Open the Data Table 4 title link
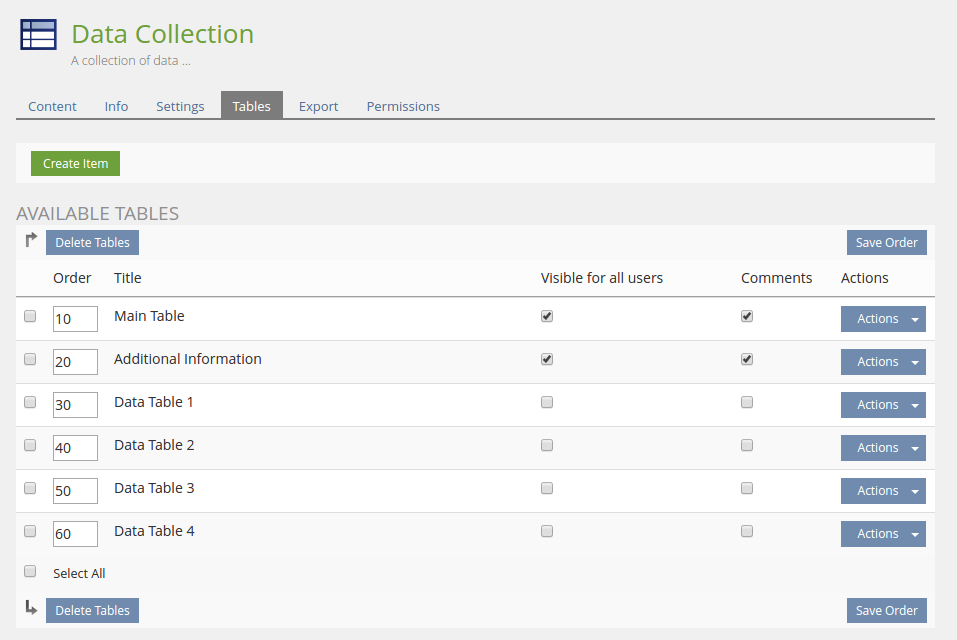 click(x=154, y=531)
